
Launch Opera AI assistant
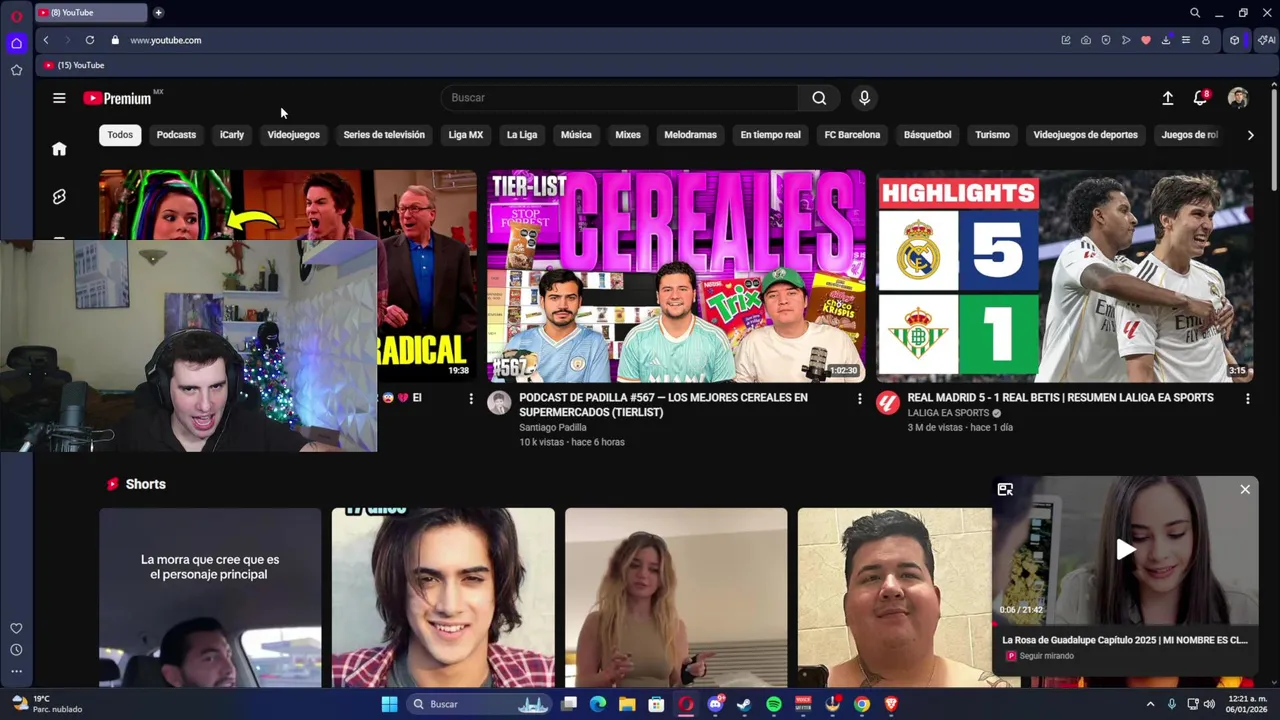(1266, 40)
